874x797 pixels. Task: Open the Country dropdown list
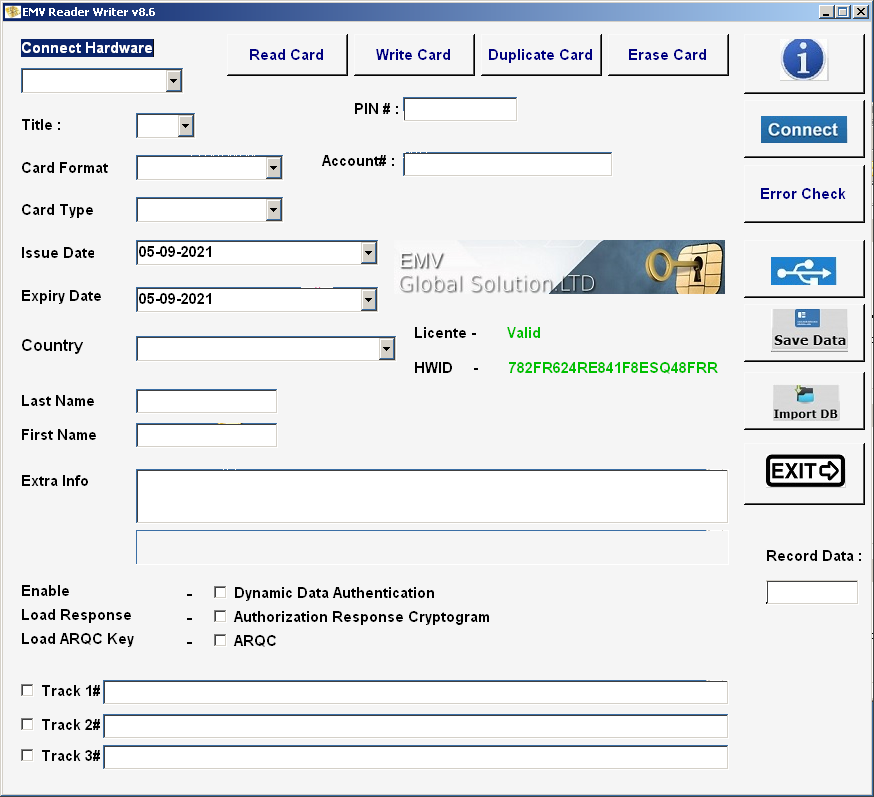pos(387,348)
